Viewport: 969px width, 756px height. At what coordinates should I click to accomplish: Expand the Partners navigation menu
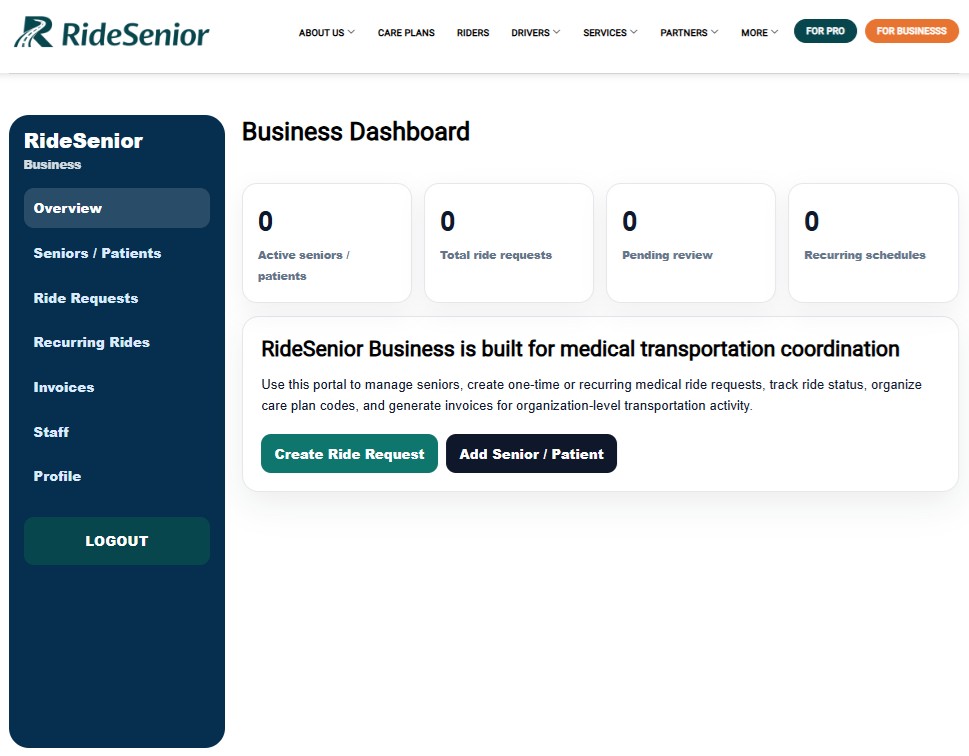689,33
